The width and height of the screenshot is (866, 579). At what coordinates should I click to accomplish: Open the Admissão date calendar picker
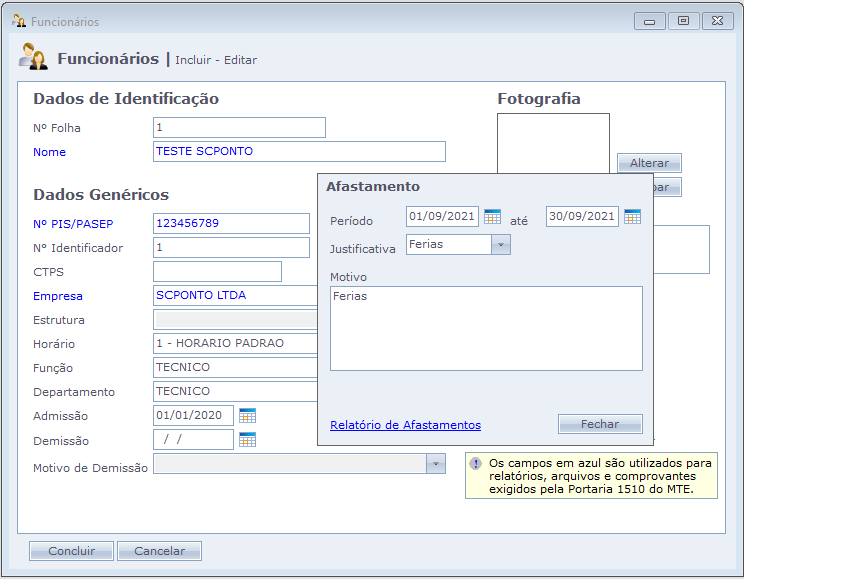pyautogui.click(x=247, y=416)
